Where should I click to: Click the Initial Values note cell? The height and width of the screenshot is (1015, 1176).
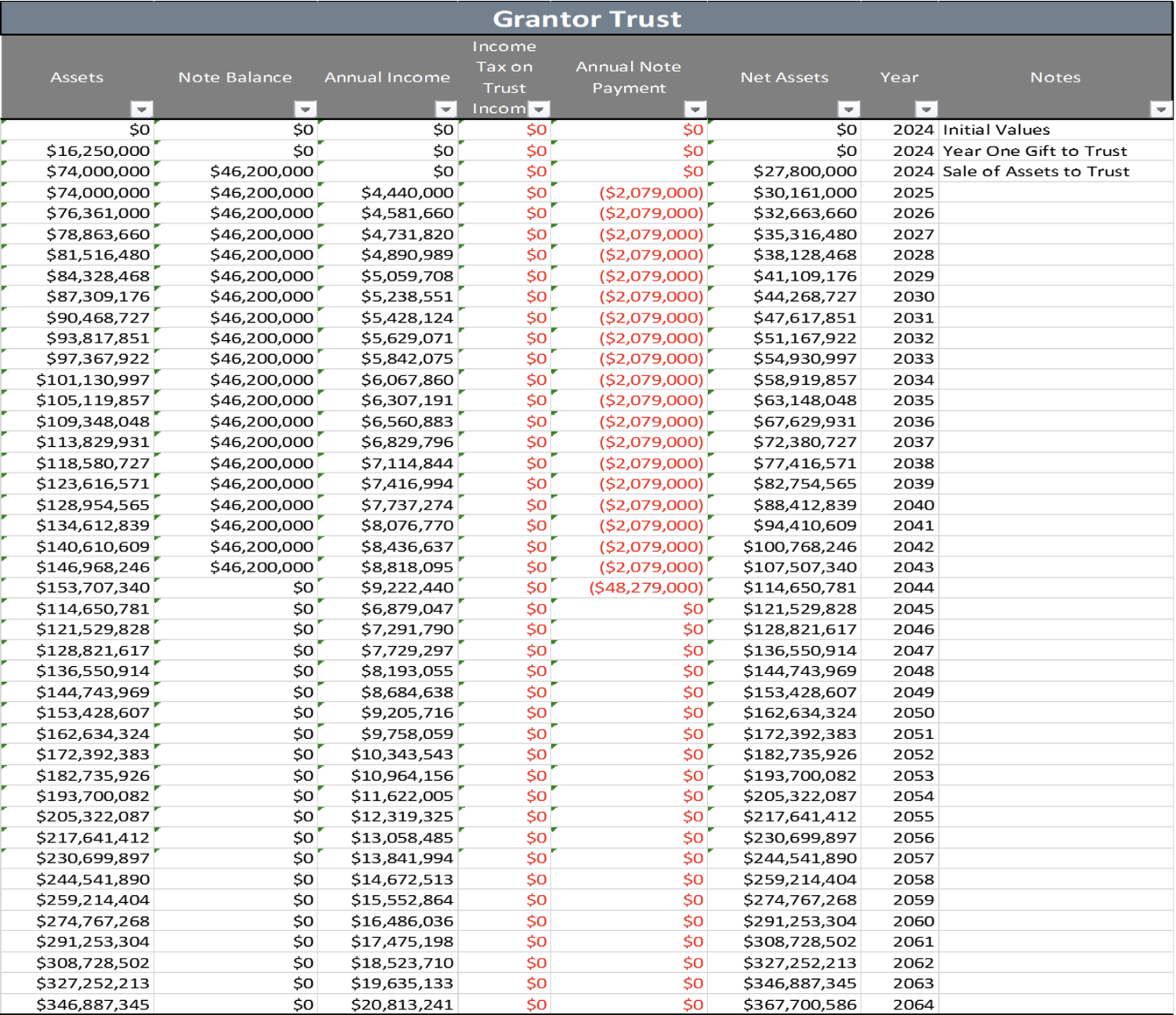(996, 130)
